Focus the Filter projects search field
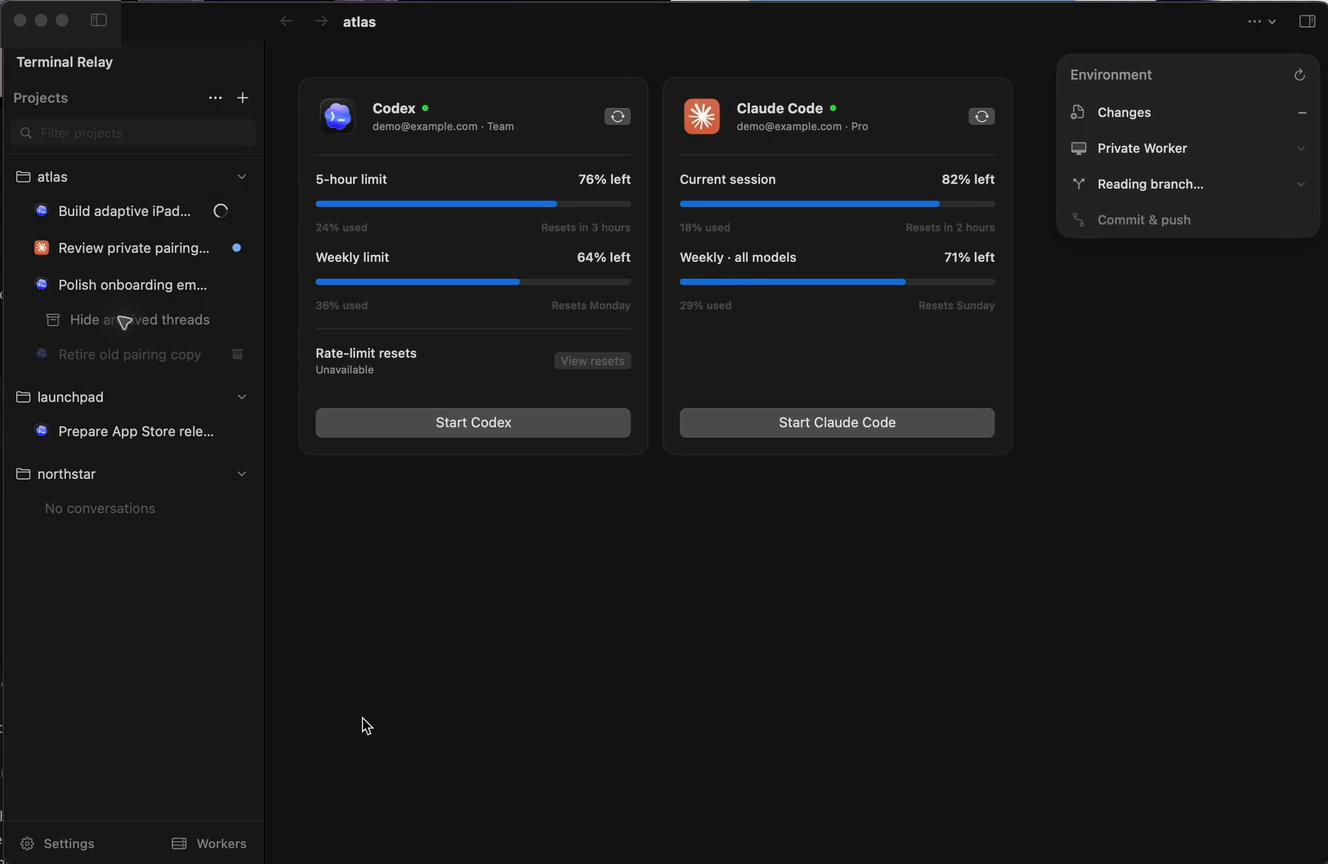The width and height of the screenshot is (1328, 864). click(x=133, y=133)
